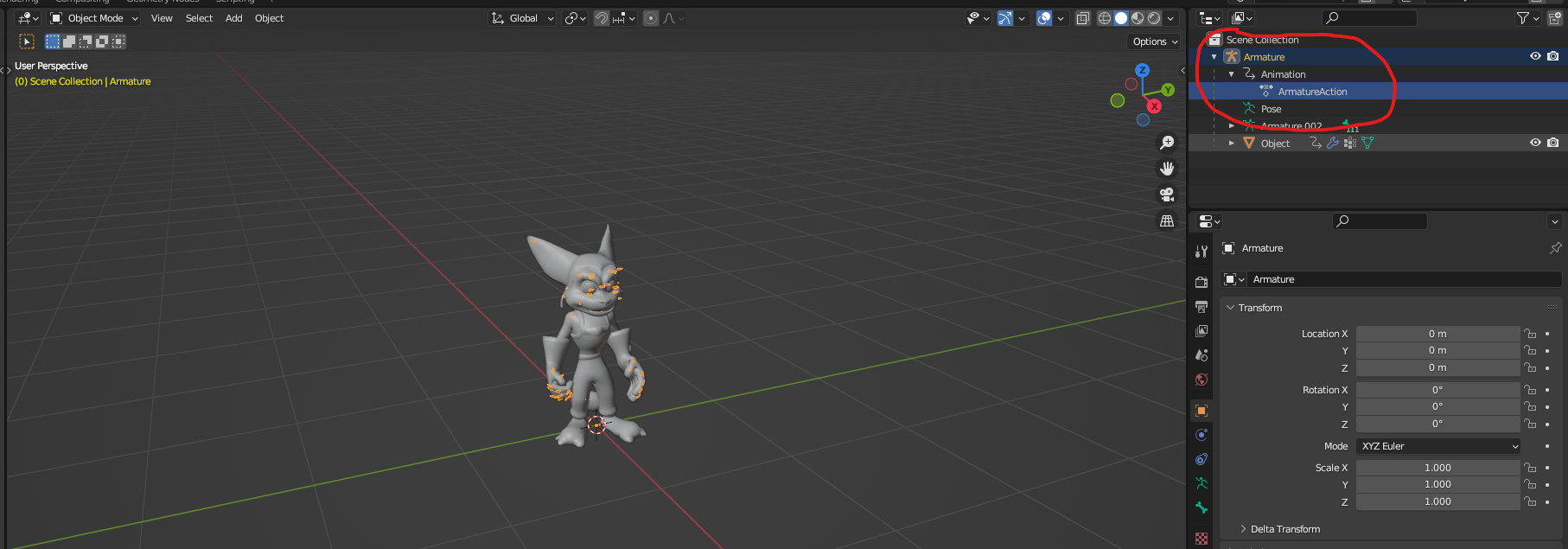Open the Object Mode dropdown
This screenshot has width=1568, height=549.
pos(94,18)
